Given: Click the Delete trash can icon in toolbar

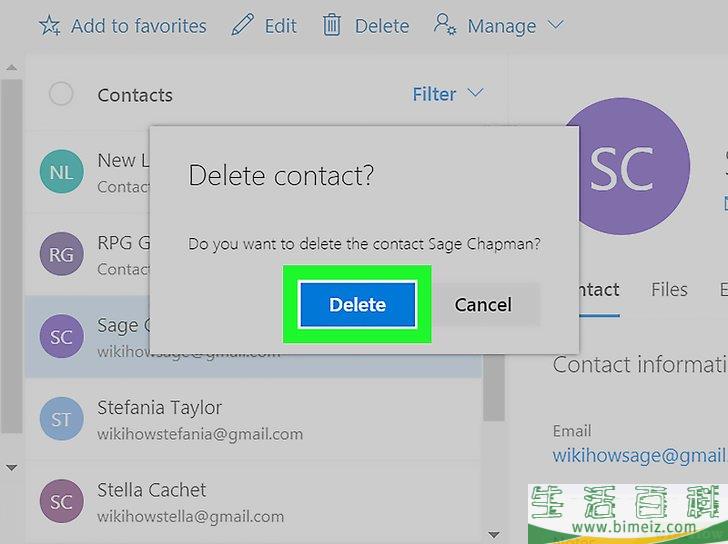Looking at the screenshot, I should tap(332, 25).
